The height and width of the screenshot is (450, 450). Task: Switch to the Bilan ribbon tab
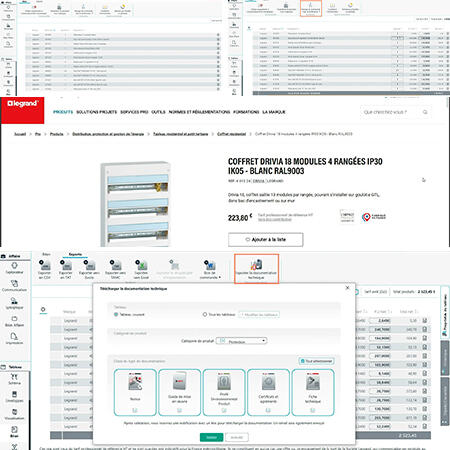(46, 254)
